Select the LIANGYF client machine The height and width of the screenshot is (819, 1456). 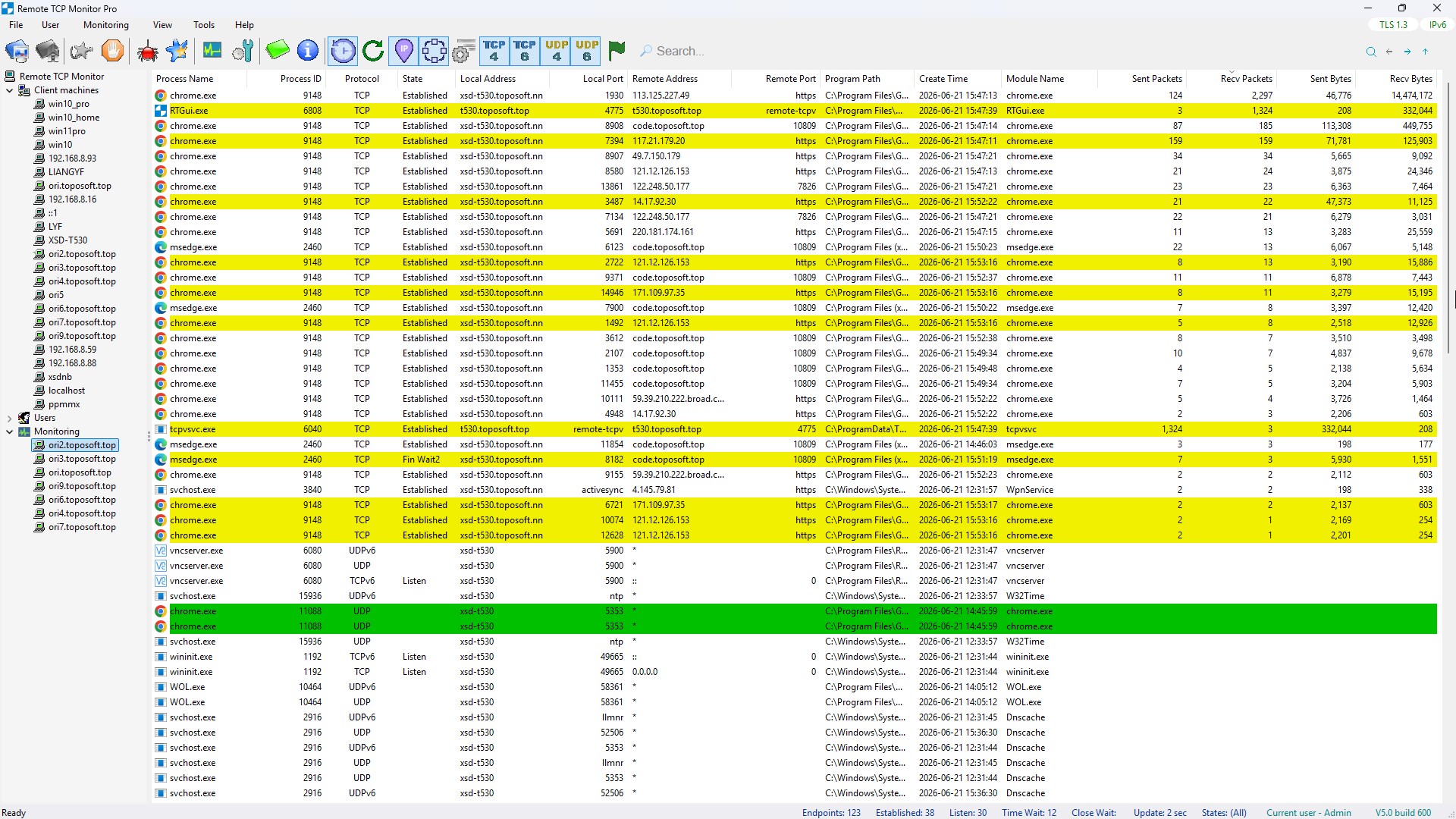click(66, 172)
